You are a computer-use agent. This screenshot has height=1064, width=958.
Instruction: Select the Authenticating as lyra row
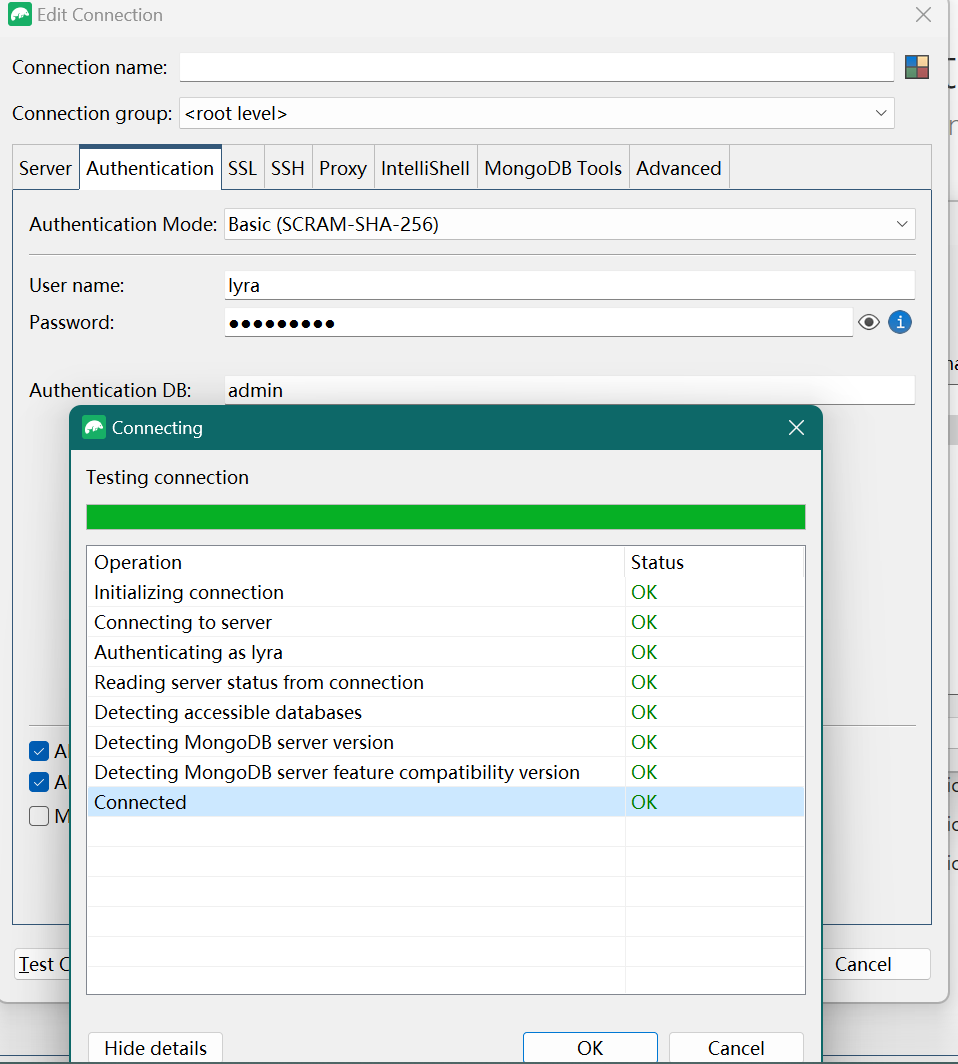446,652
